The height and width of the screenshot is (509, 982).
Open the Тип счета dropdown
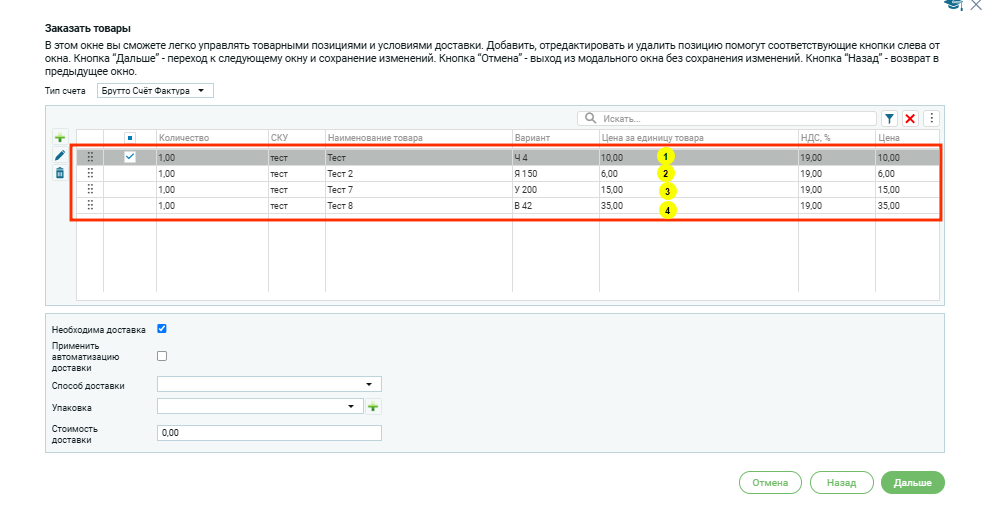[155, 91]
